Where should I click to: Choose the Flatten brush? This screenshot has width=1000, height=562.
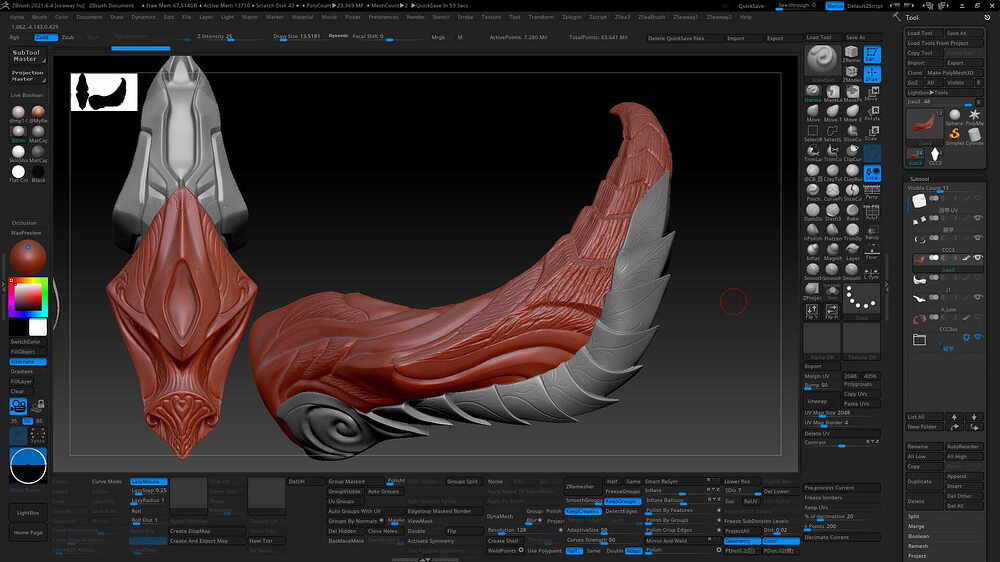832,230
